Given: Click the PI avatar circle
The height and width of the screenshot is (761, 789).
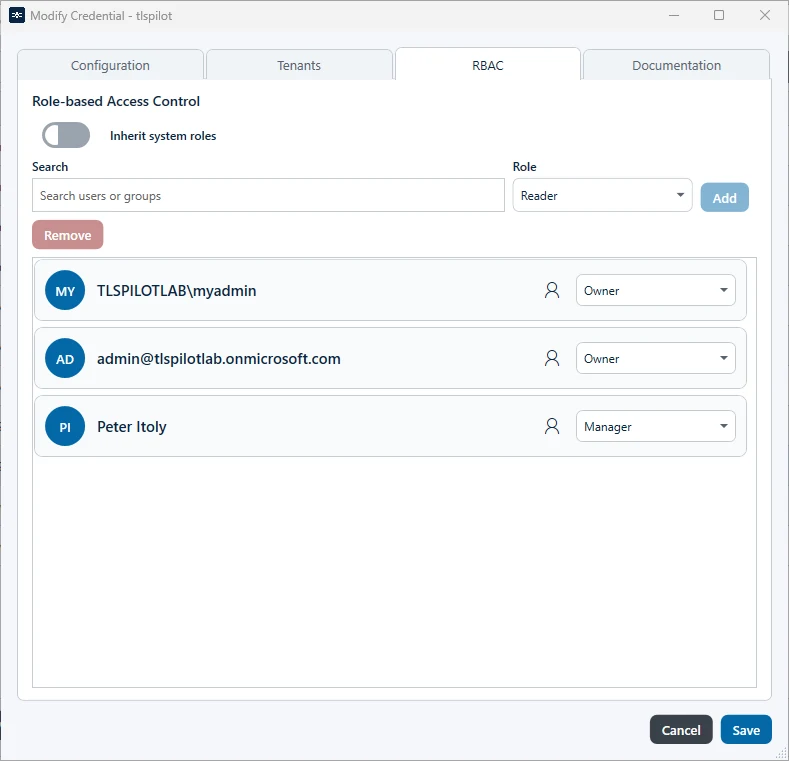Looking at the screenshot, I should (65, 426).
